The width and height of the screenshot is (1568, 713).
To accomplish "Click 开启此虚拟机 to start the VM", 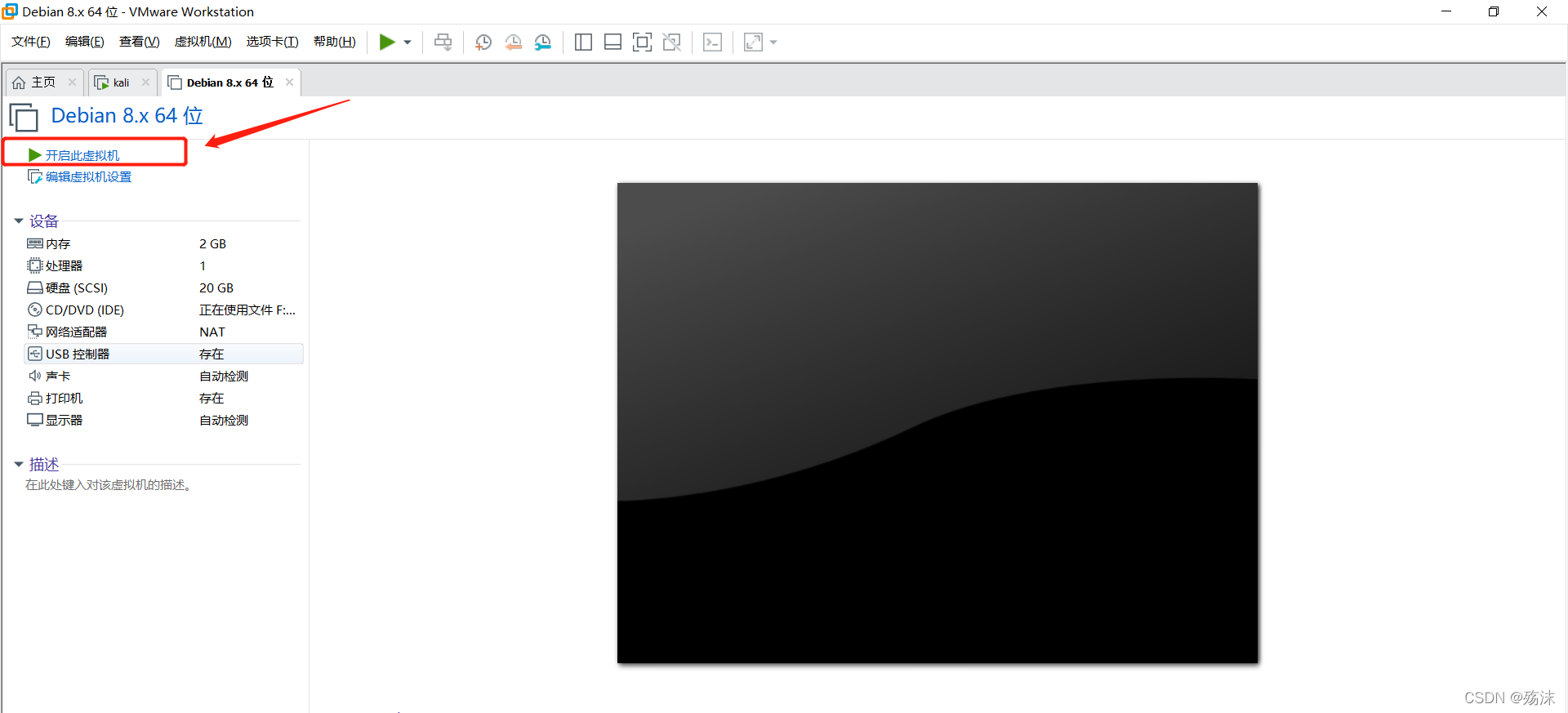I will (82, 155).
